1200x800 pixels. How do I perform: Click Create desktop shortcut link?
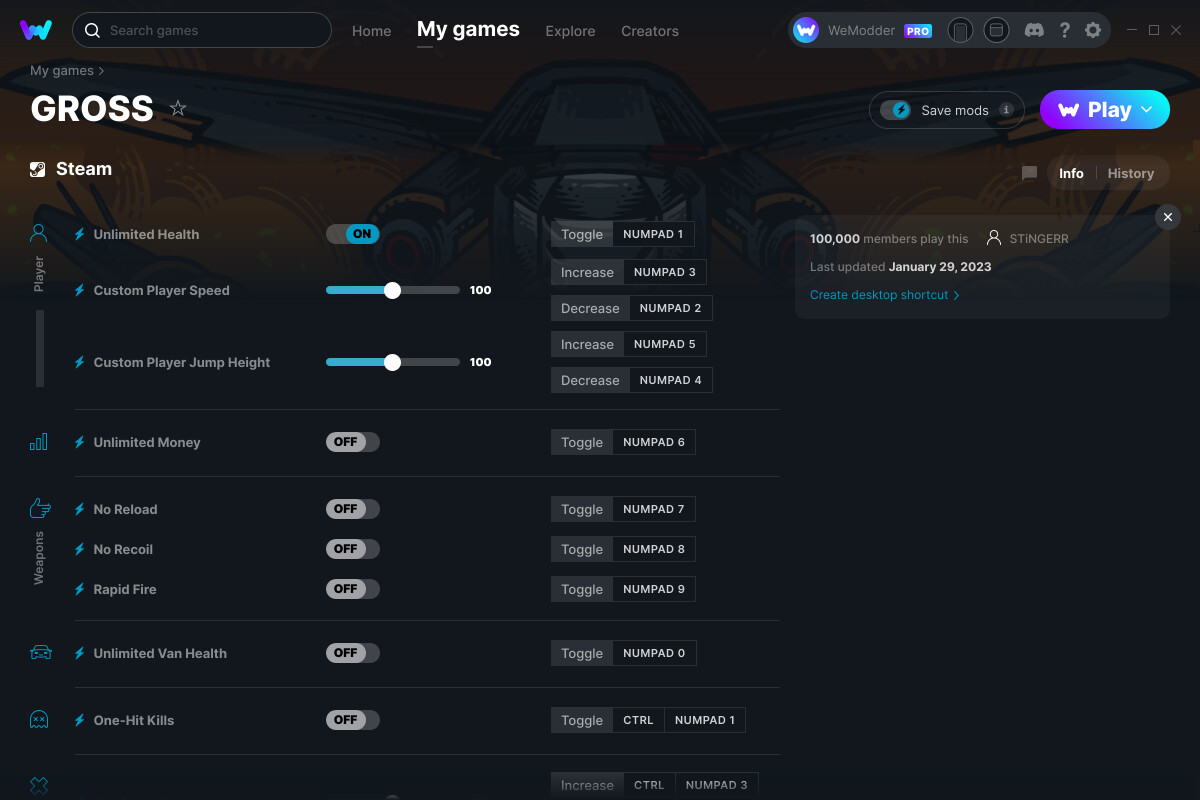pos(885,295)
